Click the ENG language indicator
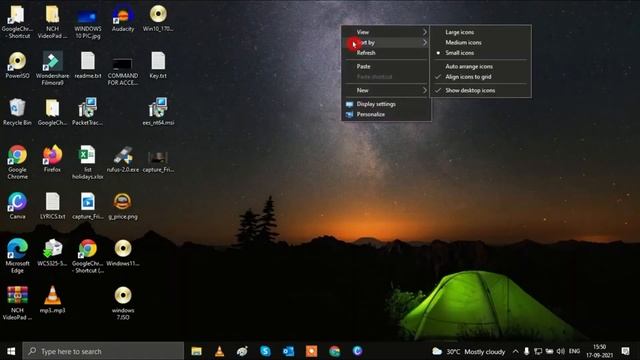 click(x=574, y=351)
